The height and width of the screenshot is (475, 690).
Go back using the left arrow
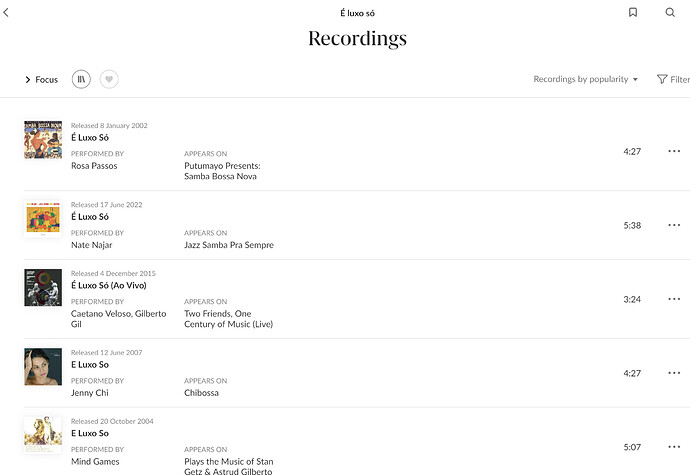(6, 12)
